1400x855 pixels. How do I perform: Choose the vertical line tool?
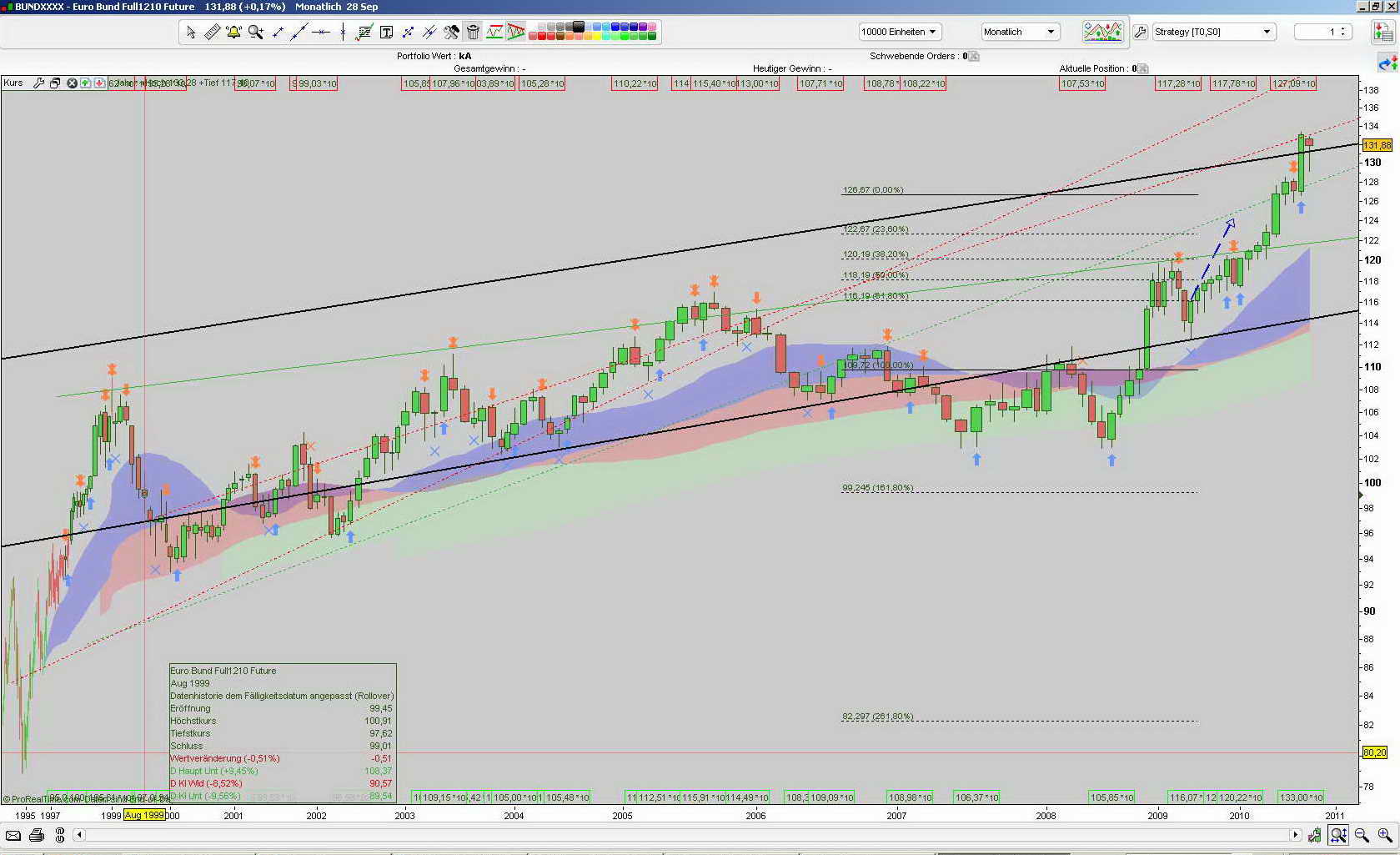coord(343,32)
